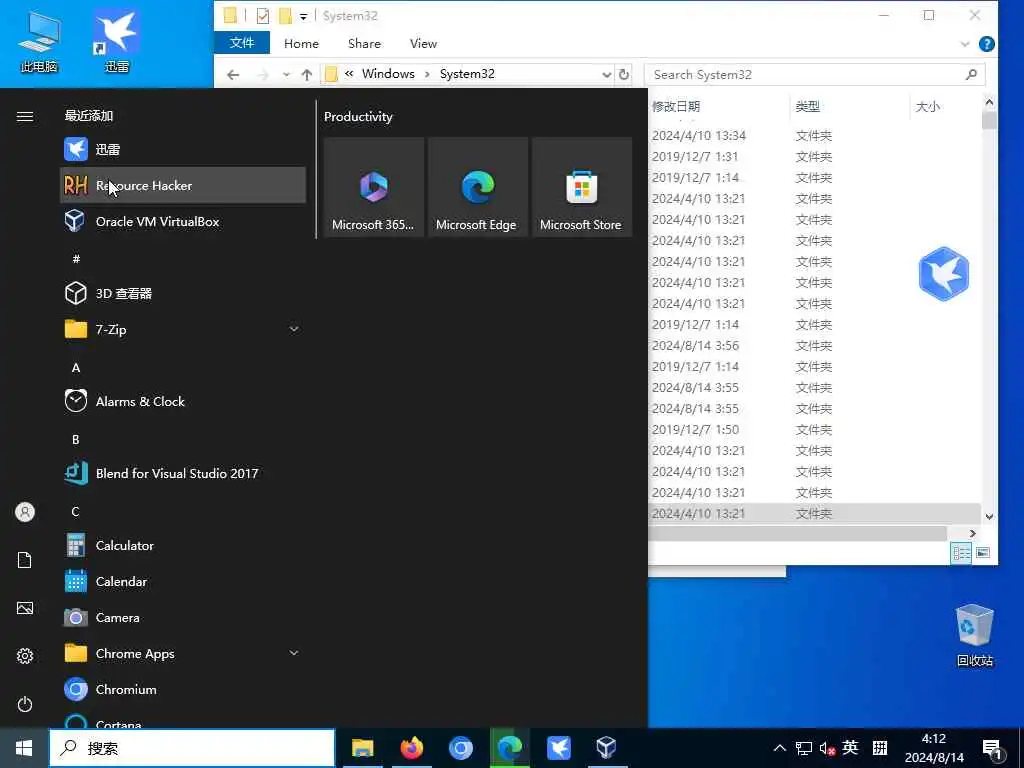Click the muted volume tray icon

827,748
